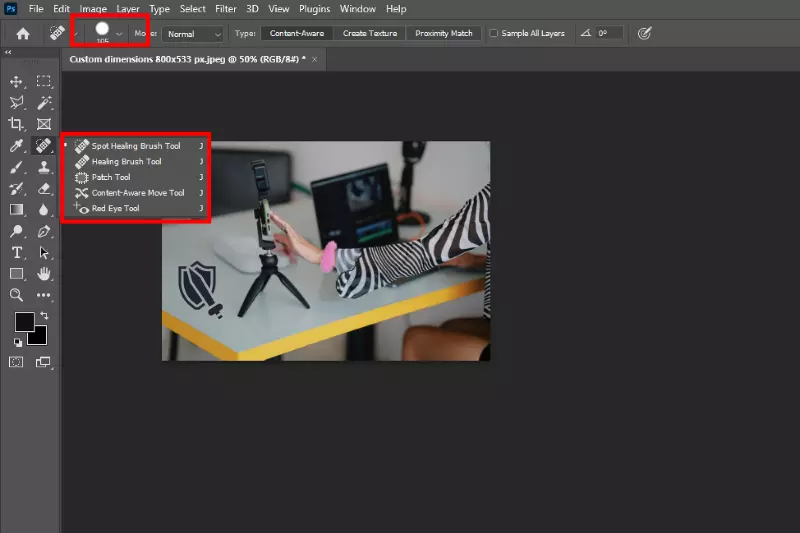Toggle Quick Mask mode
This screenshot has height=533, width=800.
(x=16, y=362)
